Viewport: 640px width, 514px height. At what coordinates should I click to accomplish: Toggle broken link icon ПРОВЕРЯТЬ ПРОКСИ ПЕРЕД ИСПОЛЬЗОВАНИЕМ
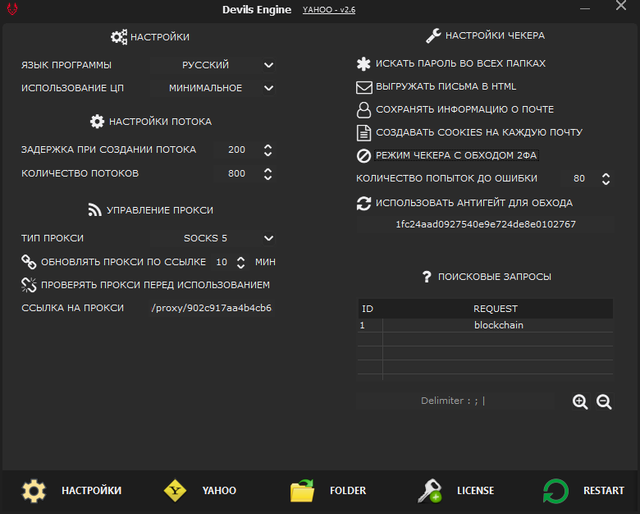29,285
